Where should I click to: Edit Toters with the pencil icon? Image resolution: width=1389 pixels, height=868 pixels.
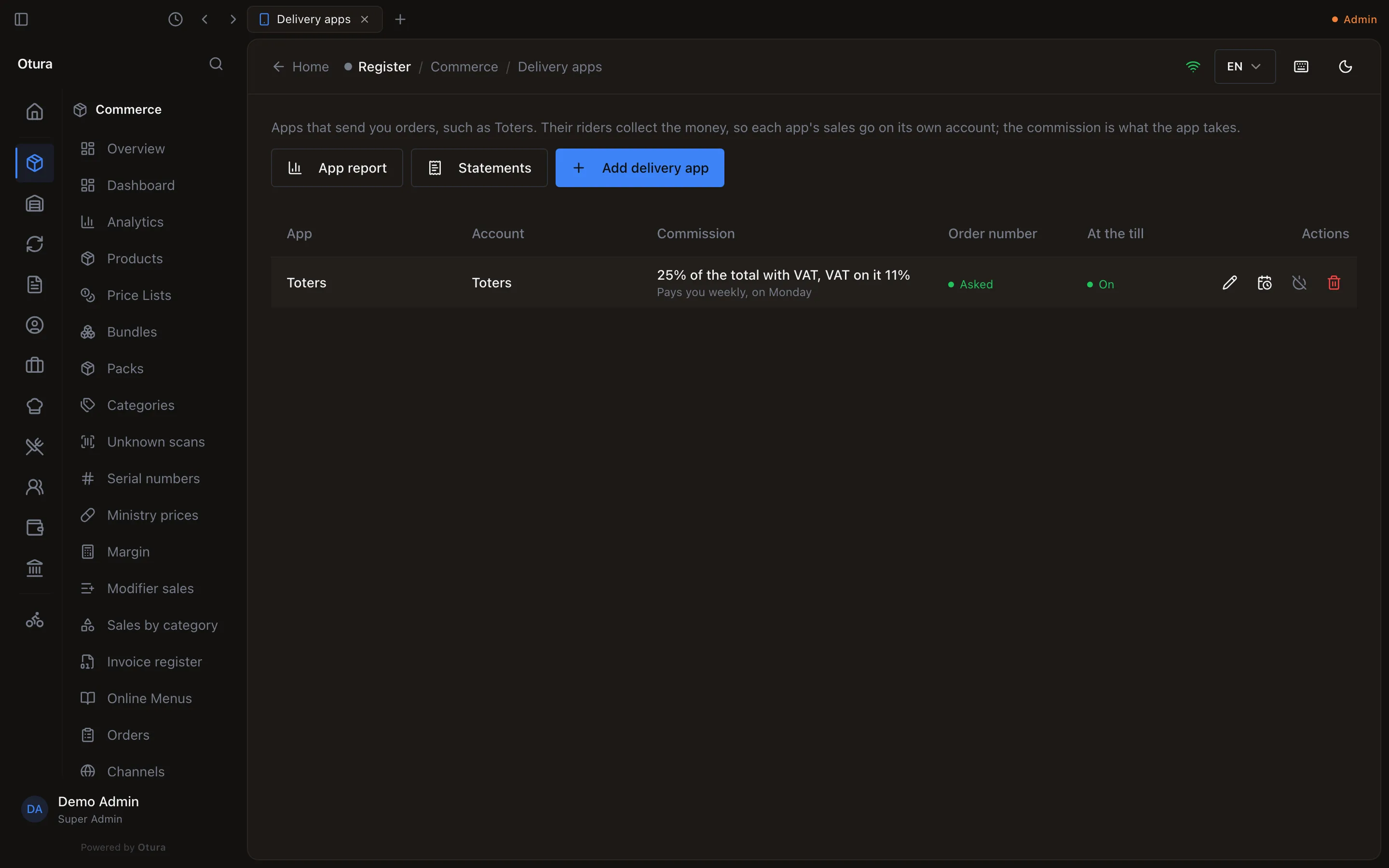pos(1229,283)
